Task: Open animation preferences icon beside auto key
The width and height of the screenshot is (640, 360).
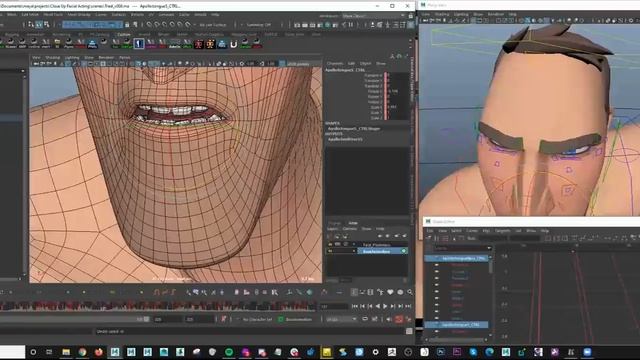Action: pos(408,319)
